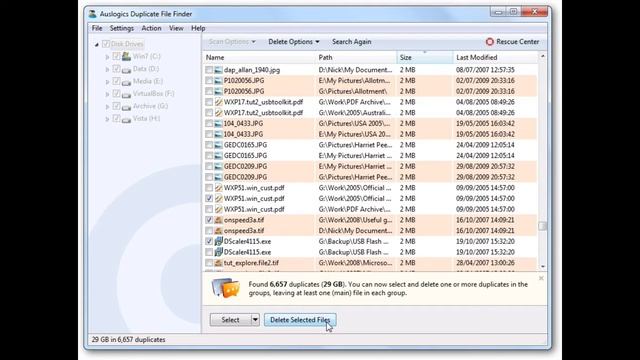Tick checkbox for 104_0433.JPG in E:\My Pictures

click(209, 134)
